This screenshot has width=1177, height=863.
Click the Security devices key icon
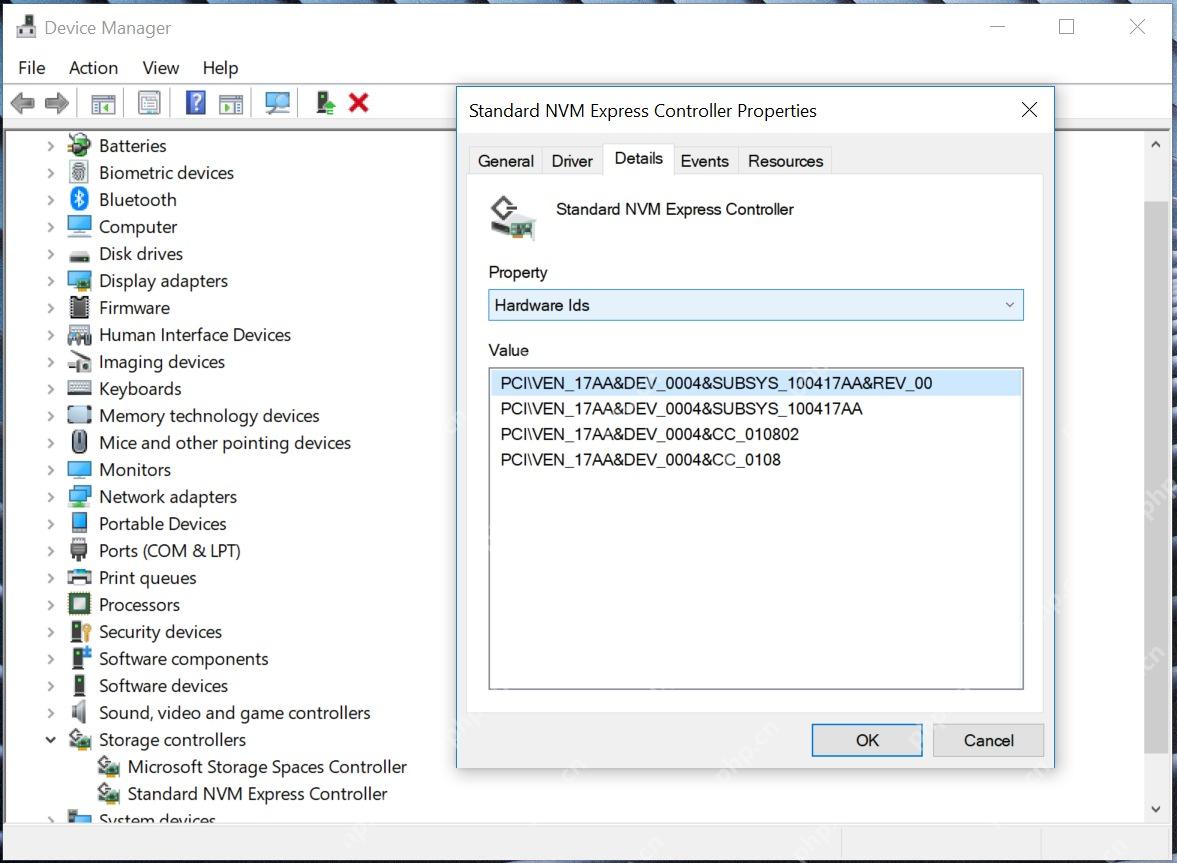(x=79, y=631)
